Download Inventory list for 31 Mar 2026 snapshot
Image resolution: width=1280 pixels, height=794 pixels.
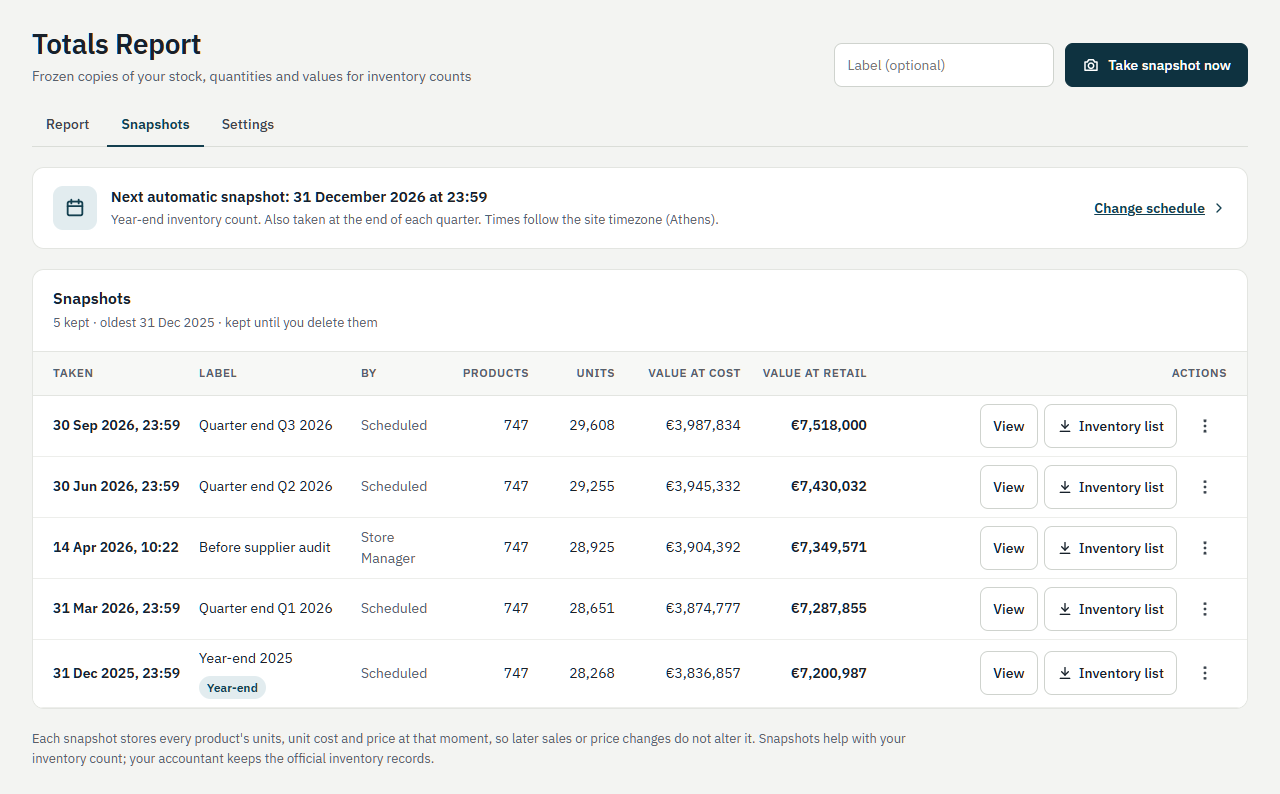coord(1110,609)
